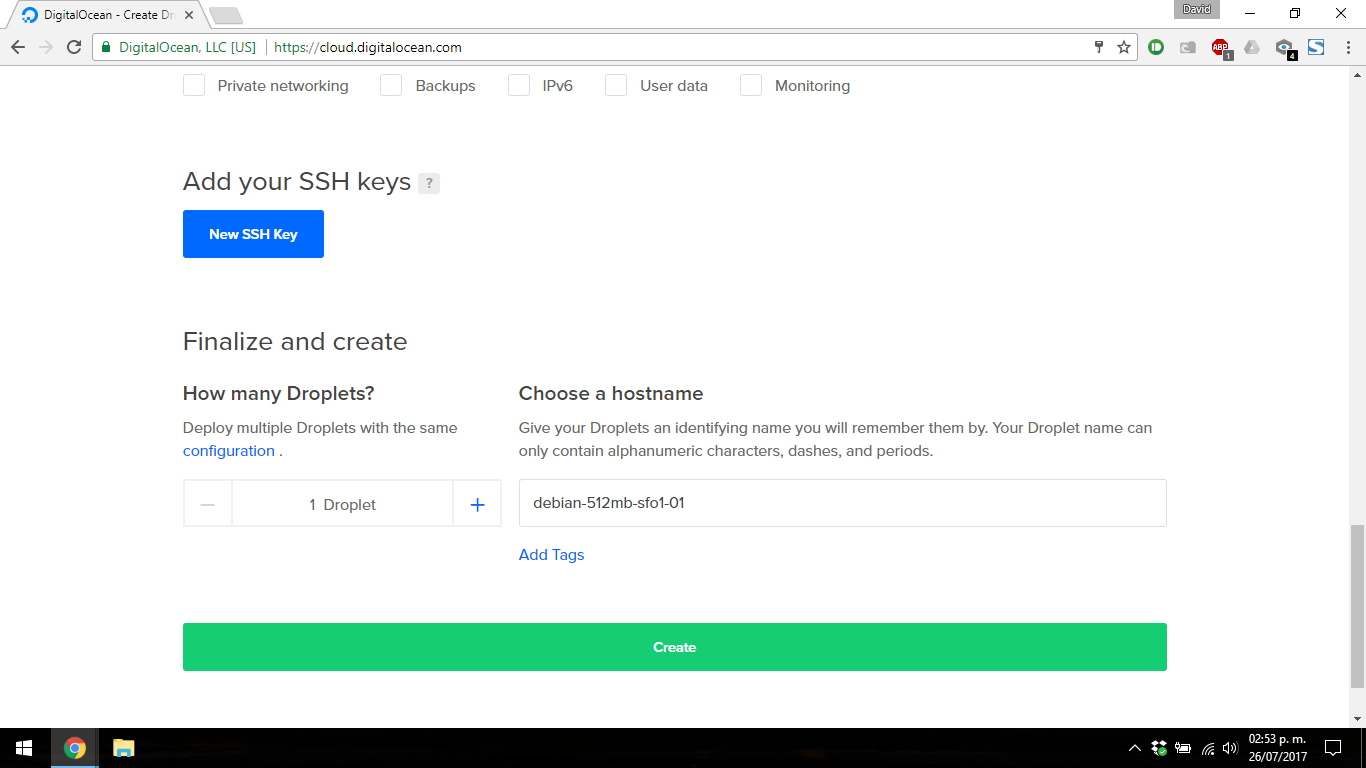
Task: Open the saved password key icon
Action: click(1099, 47)
